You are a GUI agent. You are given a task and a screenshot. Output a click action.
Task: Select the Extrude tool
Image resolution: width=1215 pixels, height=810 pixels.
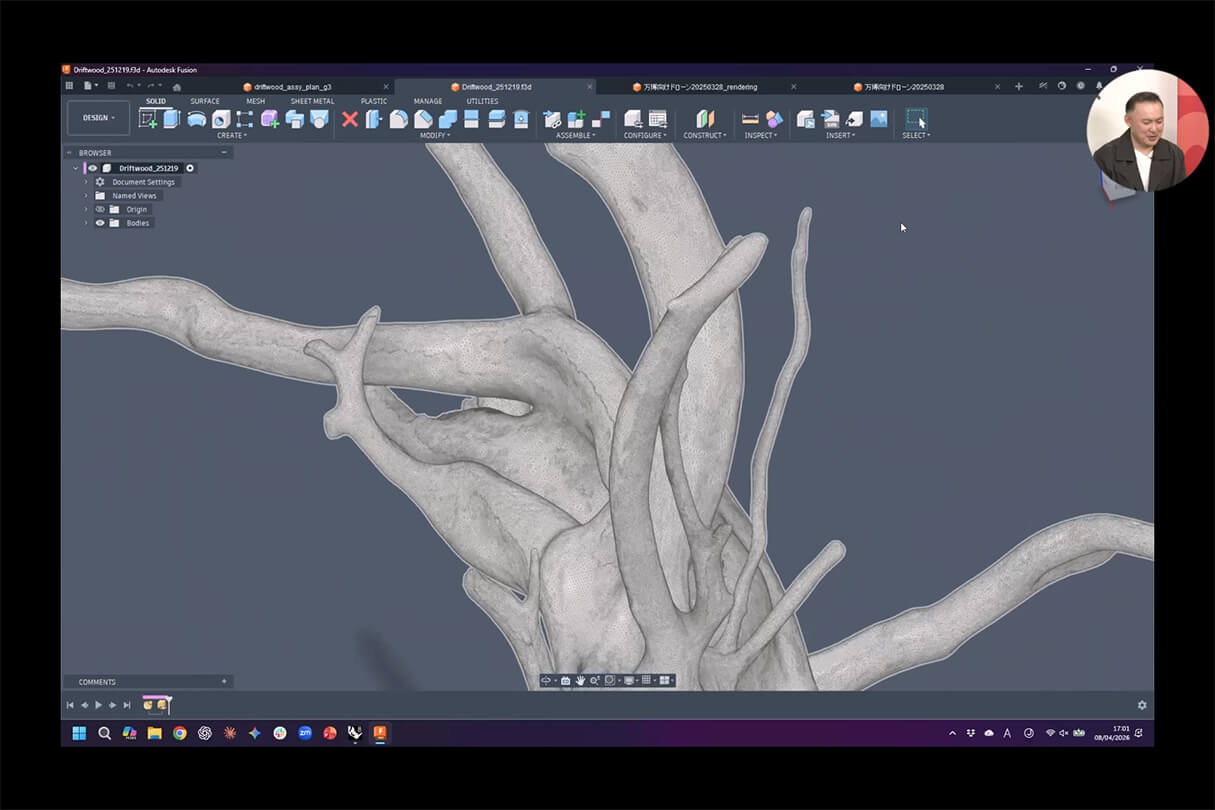[x=171, y=118]
